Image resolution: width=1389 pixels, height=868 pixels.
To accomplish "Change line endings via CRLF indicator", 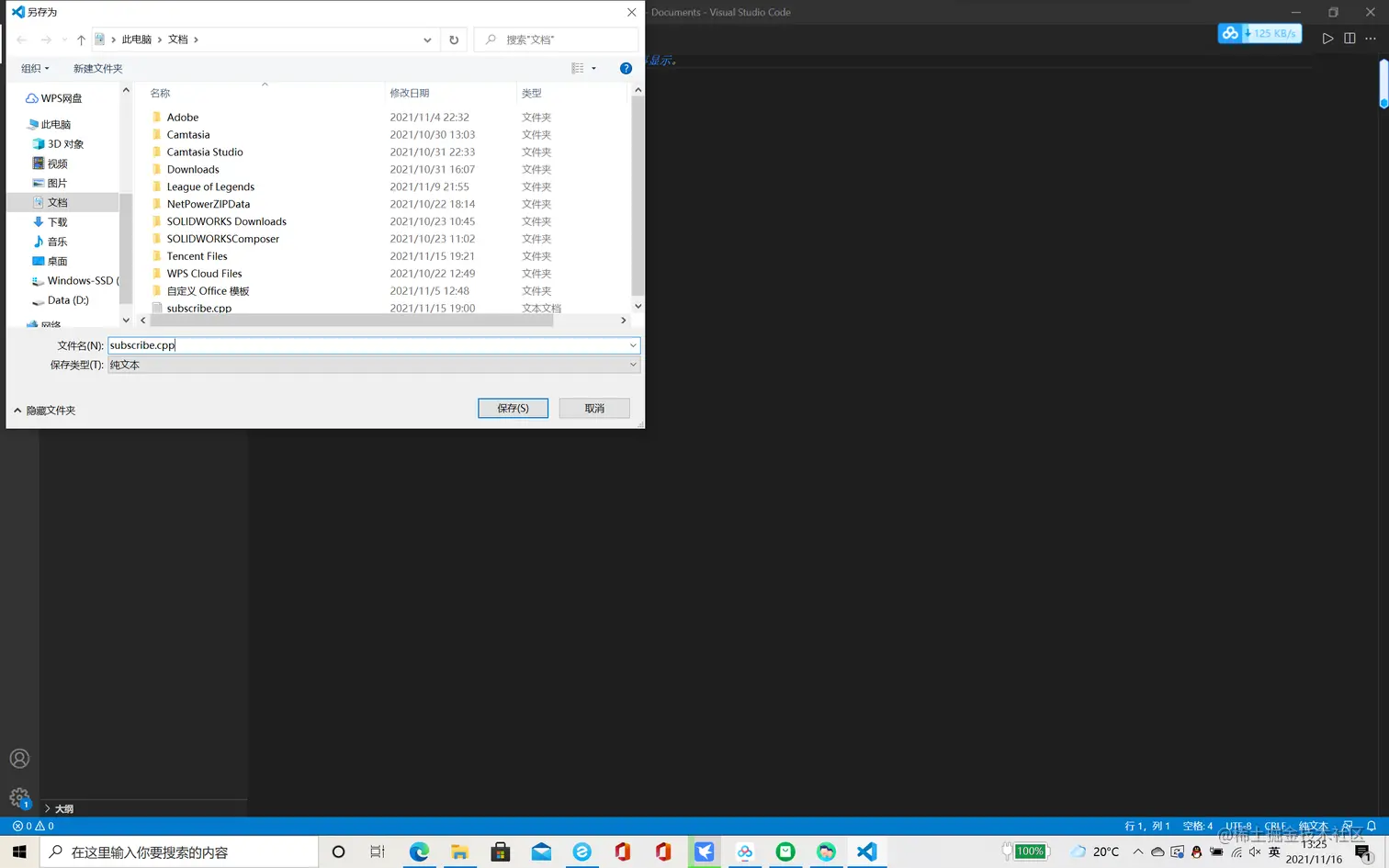I will [1276, 826].
